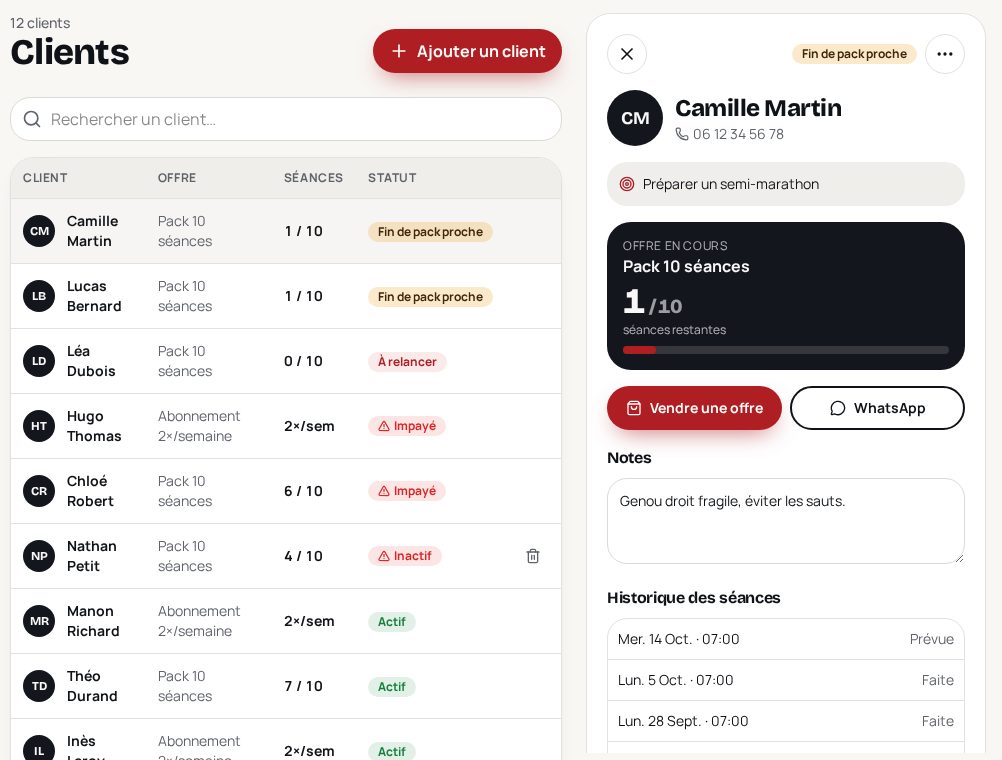Click the Mer. 14 Oct. 07:00 session
Image resolution: width=1002 pixels, height=760 pixels.
[785, 639]
